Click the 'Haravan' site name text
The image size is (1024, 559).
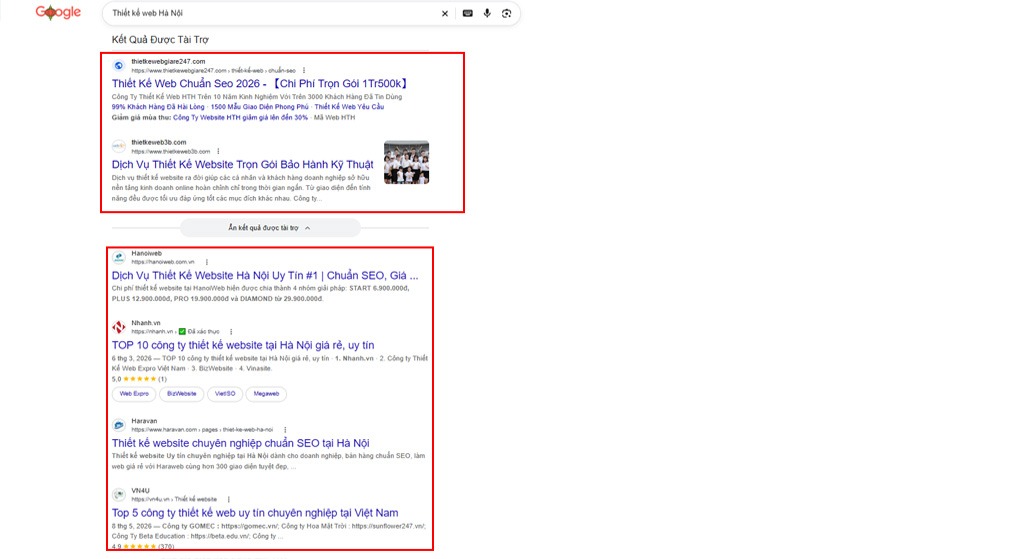pyautogui.click(x=144, y=421)
